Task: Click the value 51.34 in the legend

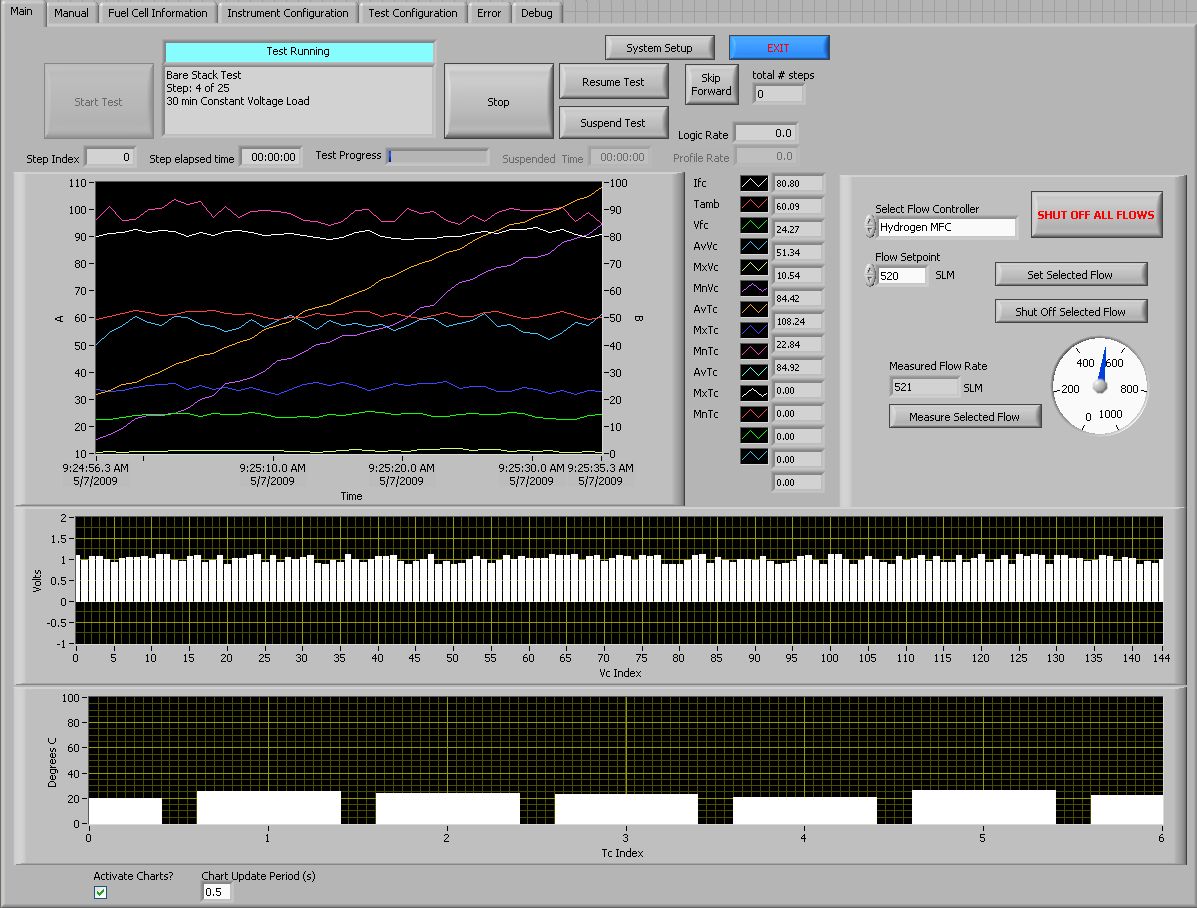Action: coord(799,252)
